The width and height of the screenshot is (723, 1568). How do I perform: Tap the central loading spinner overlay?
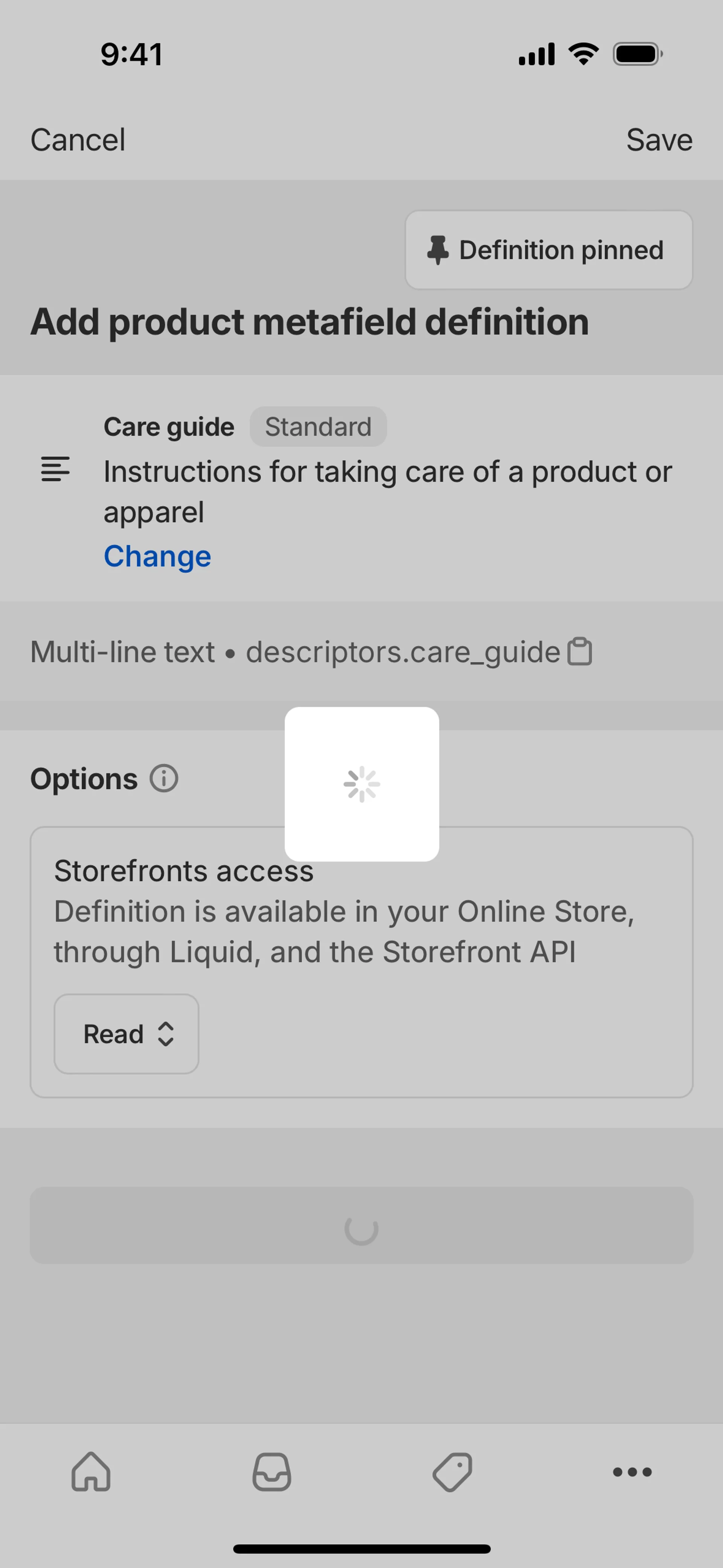tap(361, 784)
